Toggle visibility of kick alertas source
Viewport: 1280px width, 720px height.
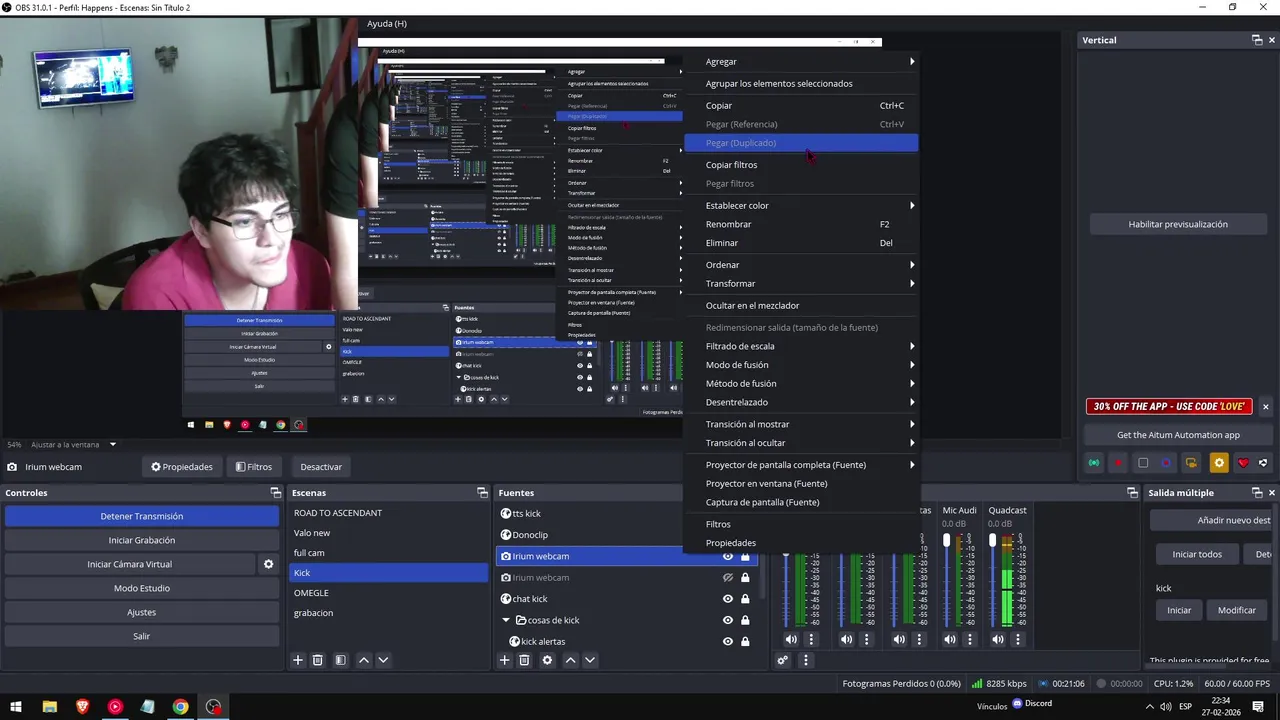point(728,641)
